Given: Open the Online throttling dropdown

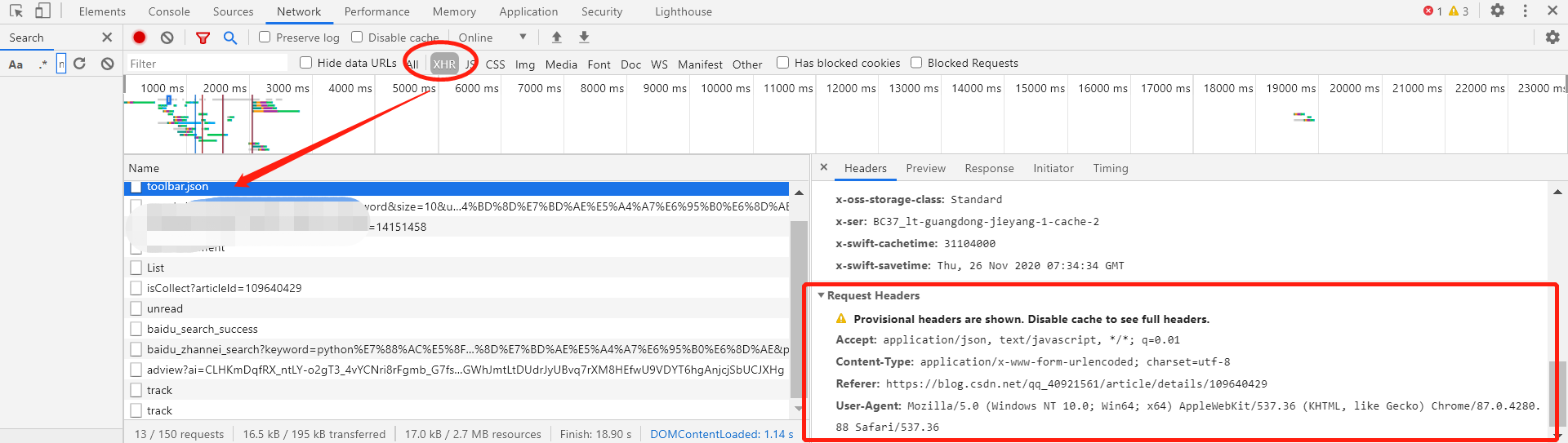Looking at the screenshot, I should pyautogui.click(x=492, y=38).
